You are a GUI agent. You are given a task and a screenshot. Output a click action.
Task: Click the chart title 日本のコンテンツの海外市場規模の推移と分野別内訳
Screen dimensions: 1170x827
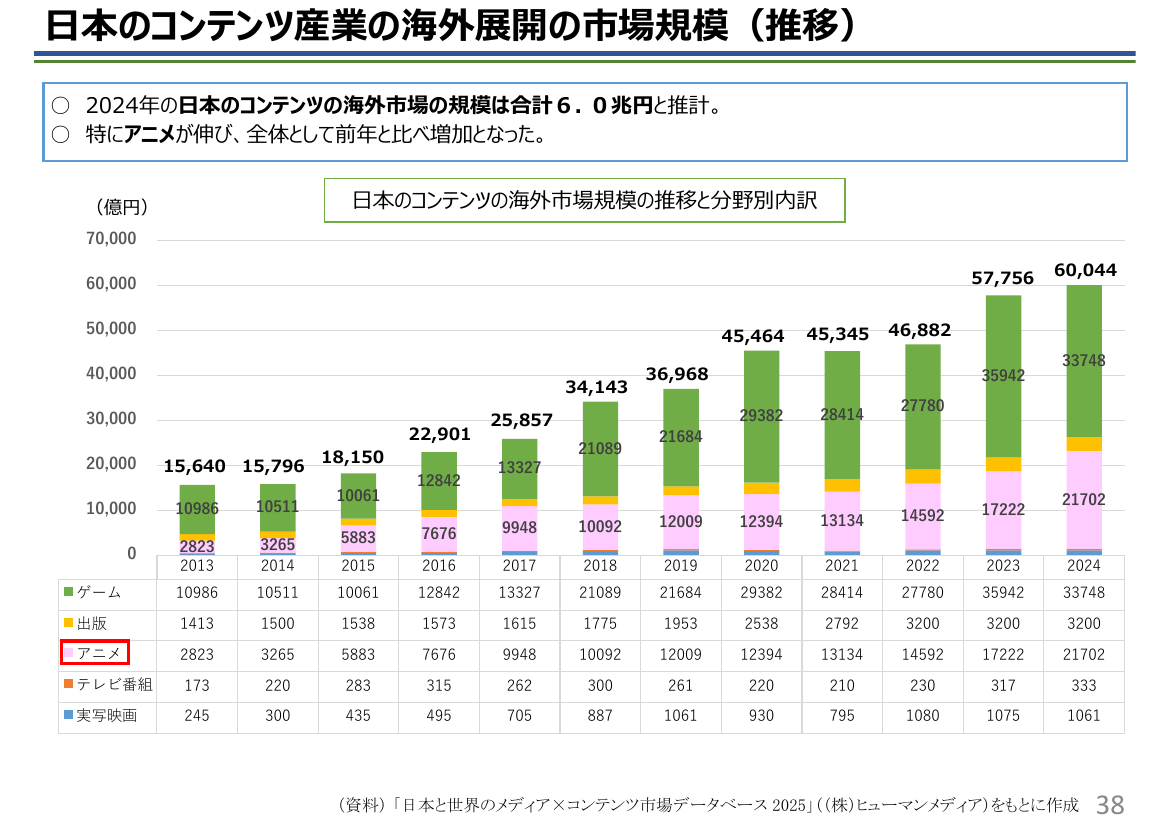pyautogui.click(x=584, y=200)
